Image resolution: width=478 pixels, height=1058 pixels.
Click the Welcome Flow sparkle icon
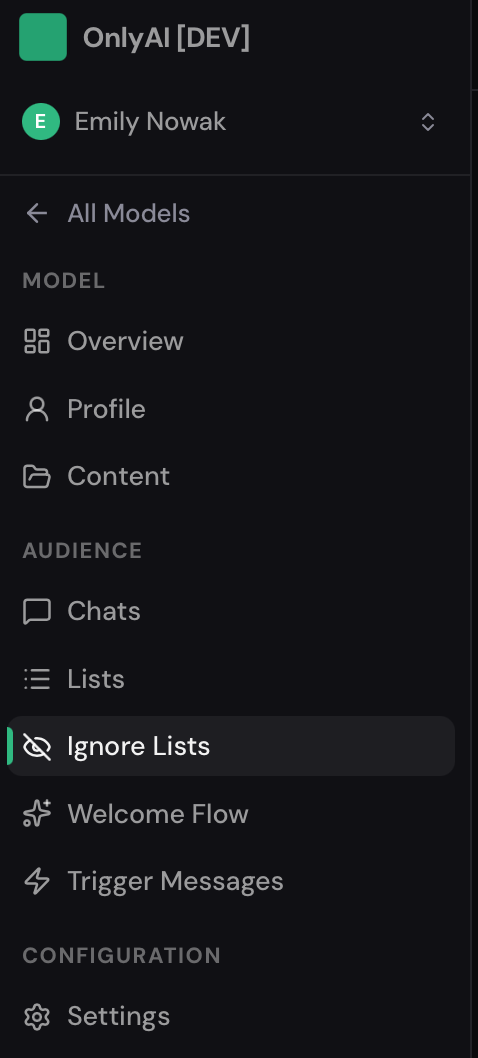[37, 814]
